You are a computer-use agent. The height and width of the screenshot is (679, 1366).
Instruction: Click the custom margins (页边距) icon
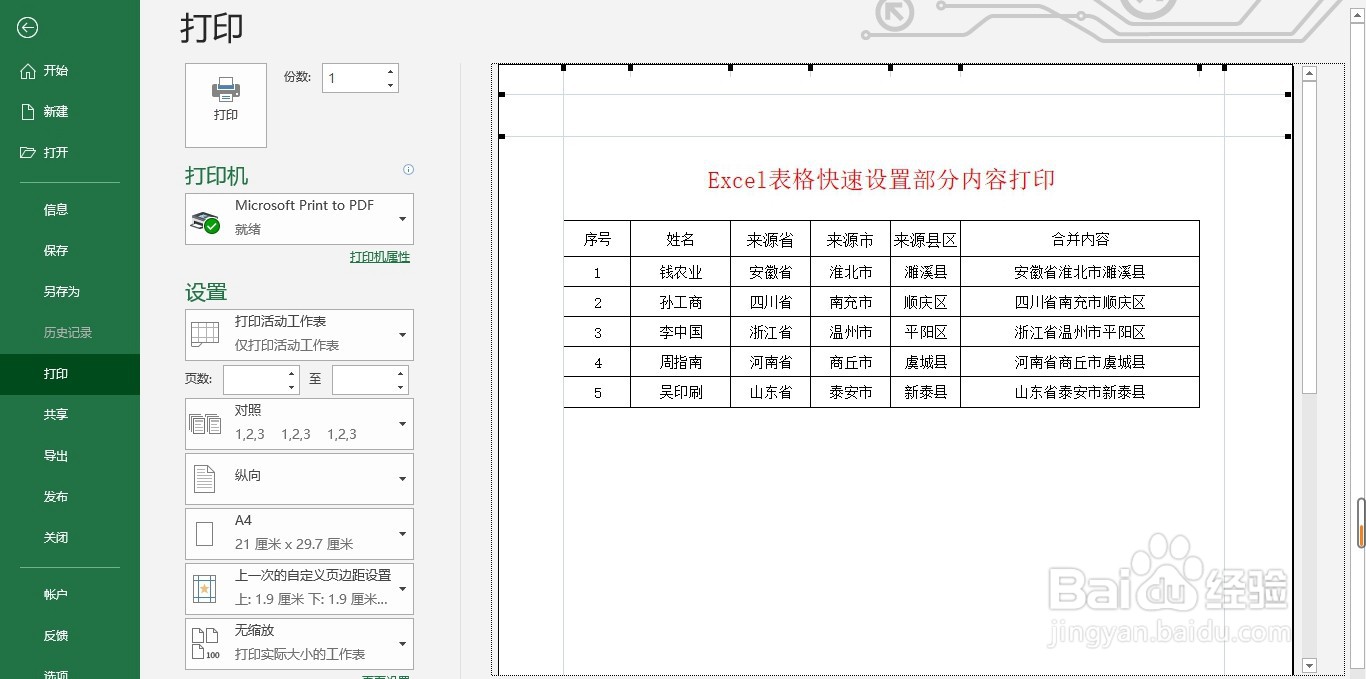click(x=205, y=588)
